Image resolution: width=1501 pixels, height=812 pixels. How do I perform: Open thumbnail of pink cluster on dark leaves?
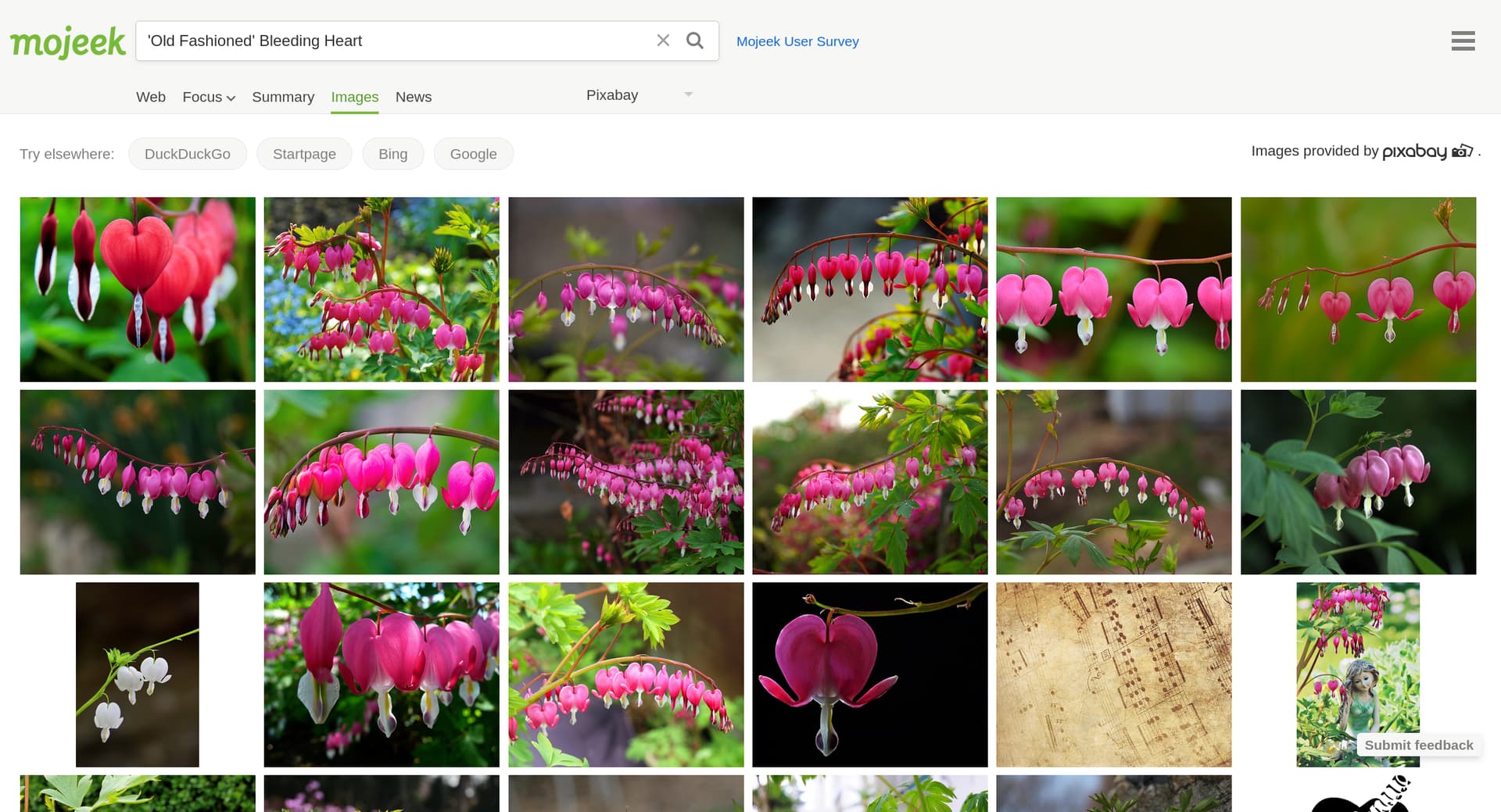pos(1359,482)
